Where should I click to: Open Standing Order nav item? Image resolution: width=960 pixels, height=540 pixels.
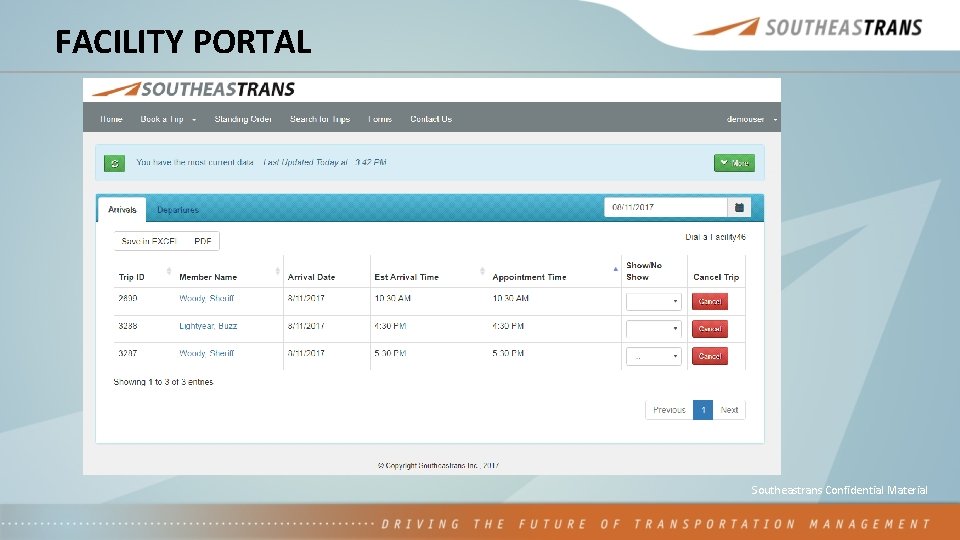pyautogui.click(x=243, y=119)
